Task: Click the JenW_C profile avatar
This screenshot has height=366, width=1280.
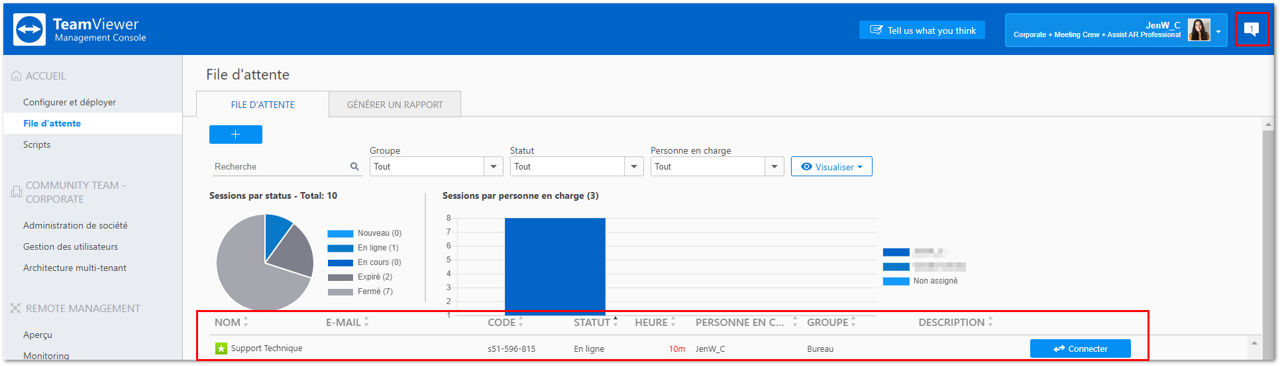Action: [x=1199, y=30]
